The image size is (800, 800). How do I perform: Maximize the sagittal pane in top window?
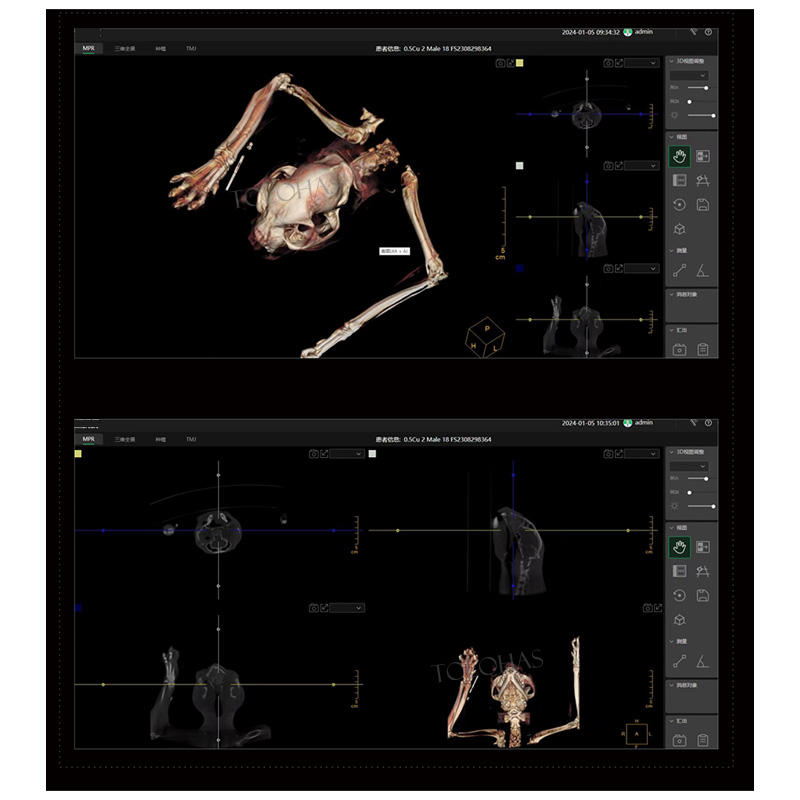tap(619, 166)
